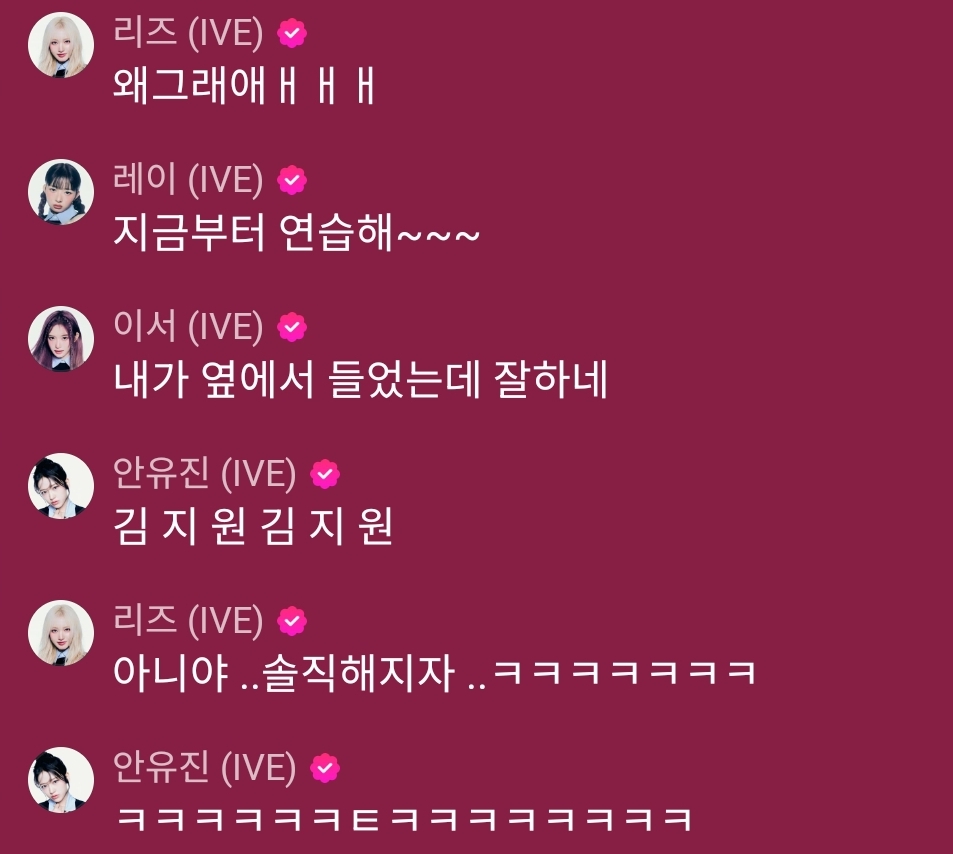Select the message "지금부터 연습해~~~"
Image resolution: width=953 pixels, height=854 pixels.
(297, 232)
